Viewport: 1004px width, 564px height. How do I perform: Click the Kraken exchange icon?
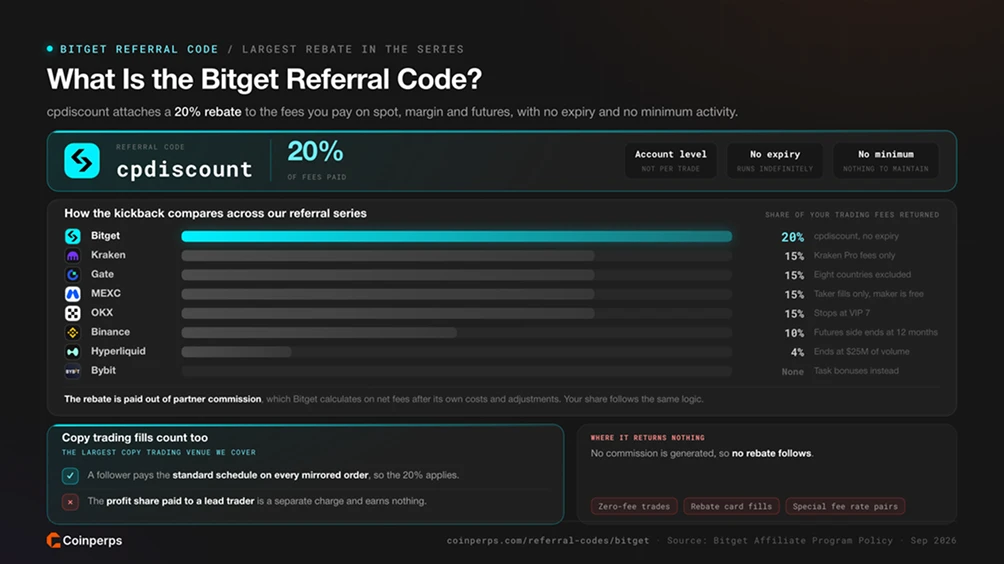coord(73,255)
